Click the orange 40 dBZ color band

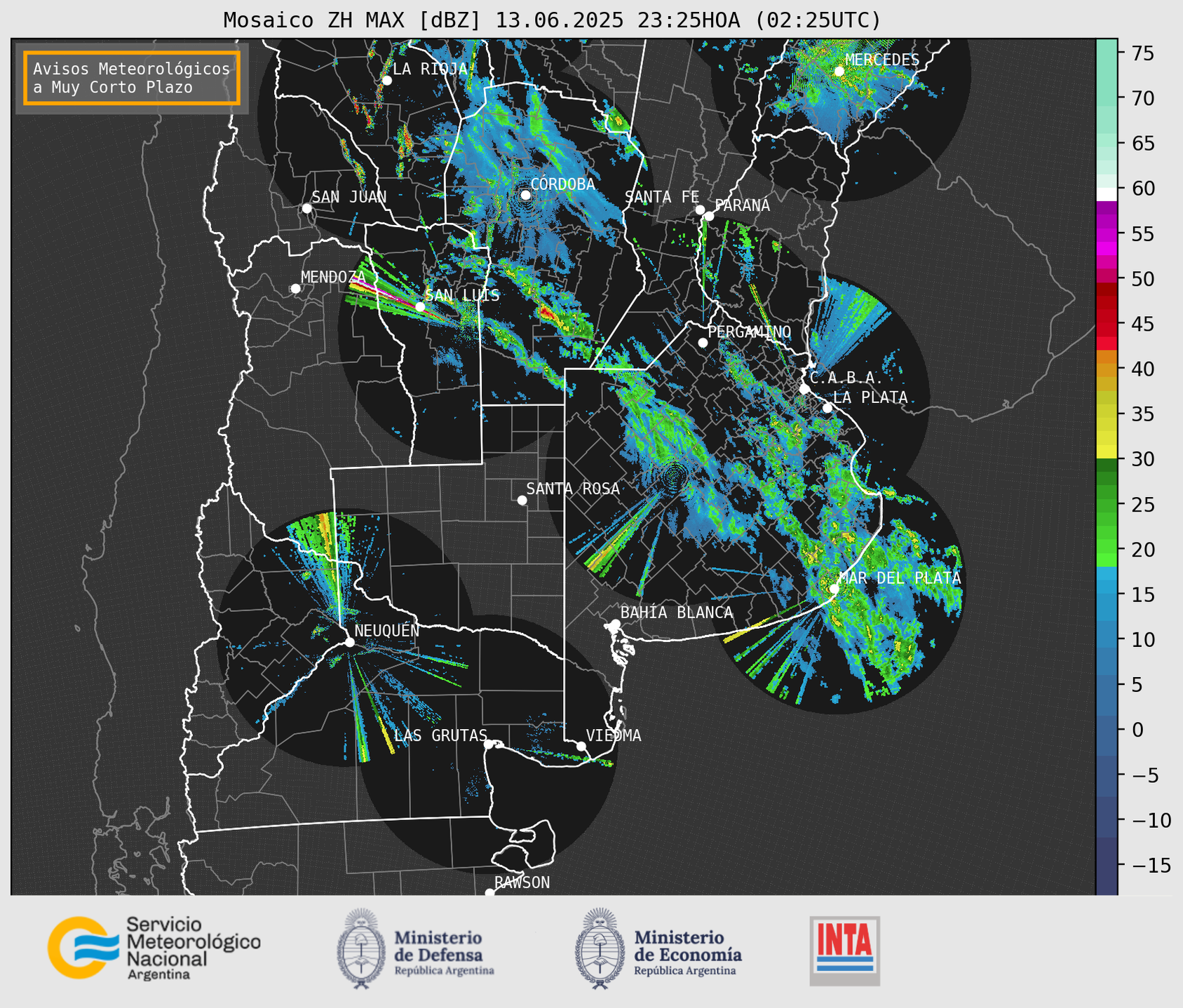coord(1106,369)
